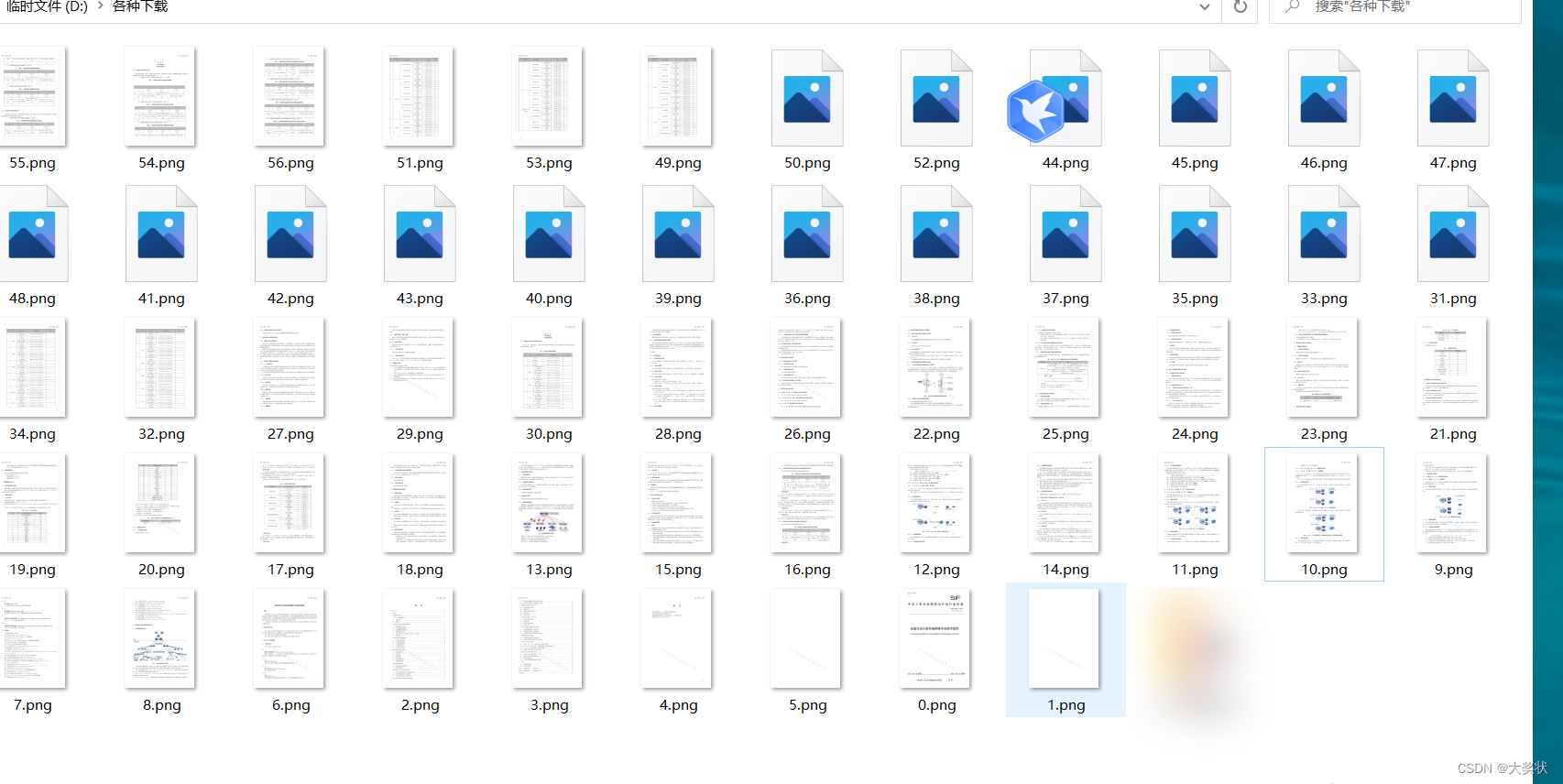Screen dimensions: 1563x784
Task: Click the 15.png file name
Action: point(678,570)
